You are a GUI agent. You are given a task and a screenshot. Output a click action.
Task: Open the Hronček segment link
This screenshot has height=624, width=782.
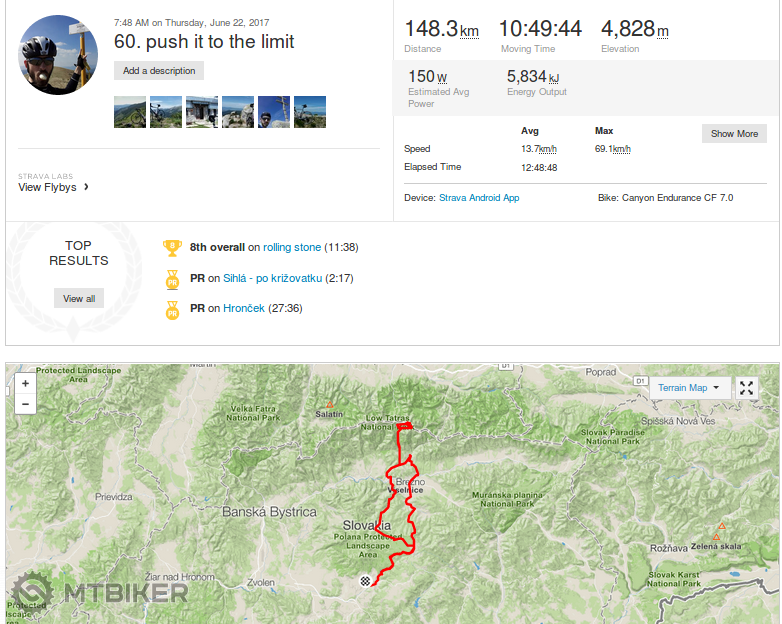pos(244,308)
